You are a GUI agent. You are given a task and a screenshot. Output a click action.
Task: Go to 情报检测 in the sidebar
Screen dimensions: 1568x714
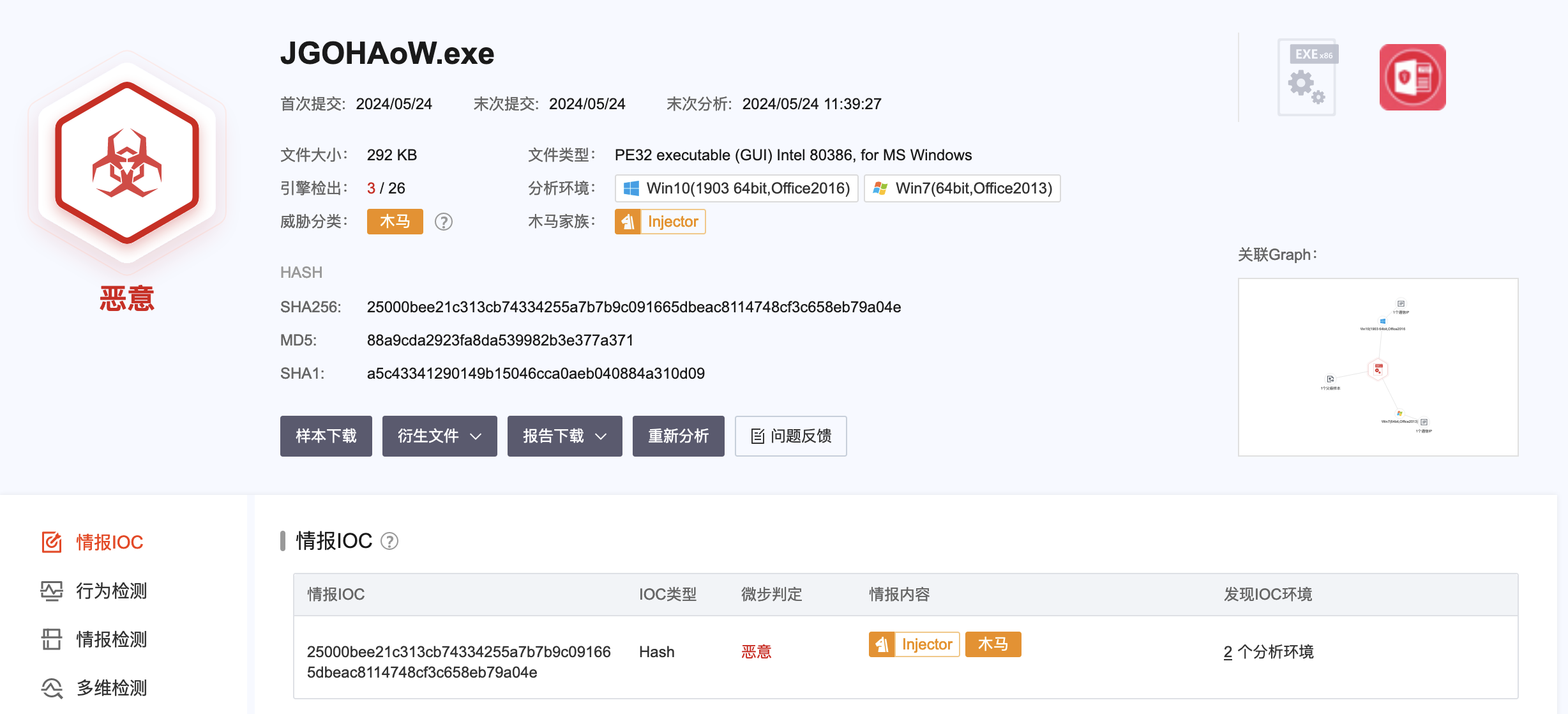coord(94,639)
